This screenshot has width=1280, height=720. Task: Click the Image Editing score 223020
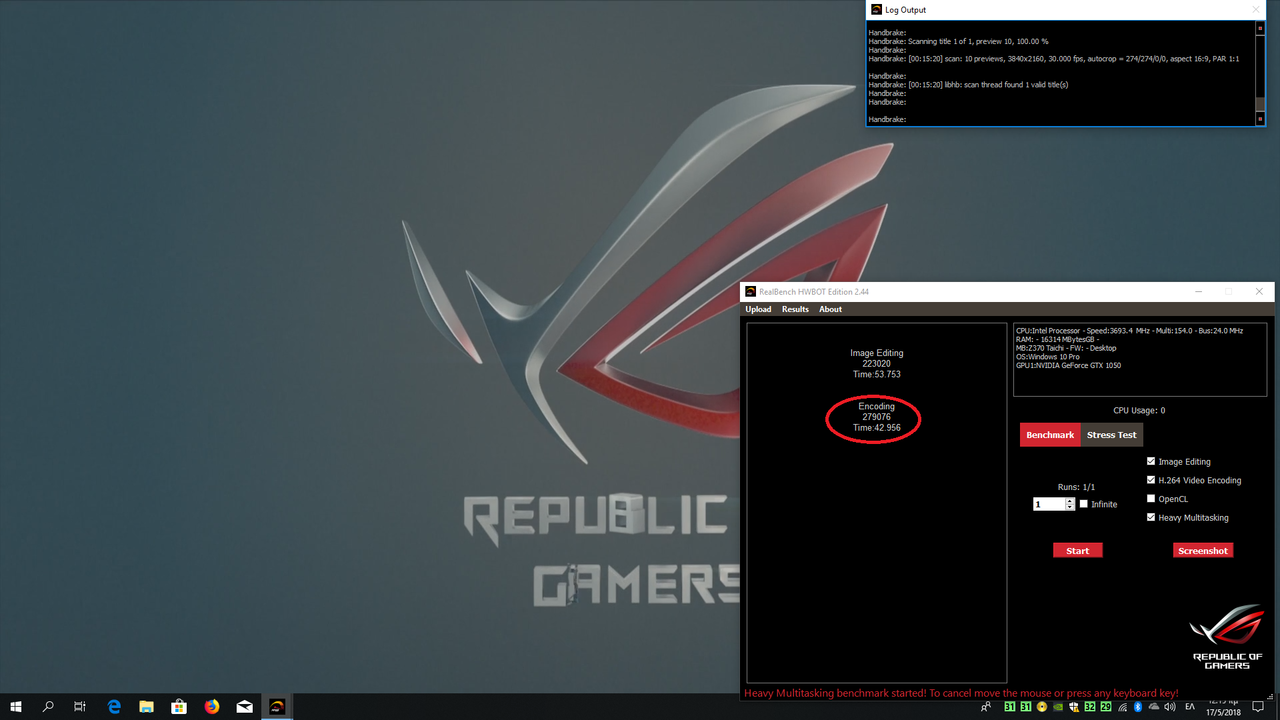(x=876, y=364)
